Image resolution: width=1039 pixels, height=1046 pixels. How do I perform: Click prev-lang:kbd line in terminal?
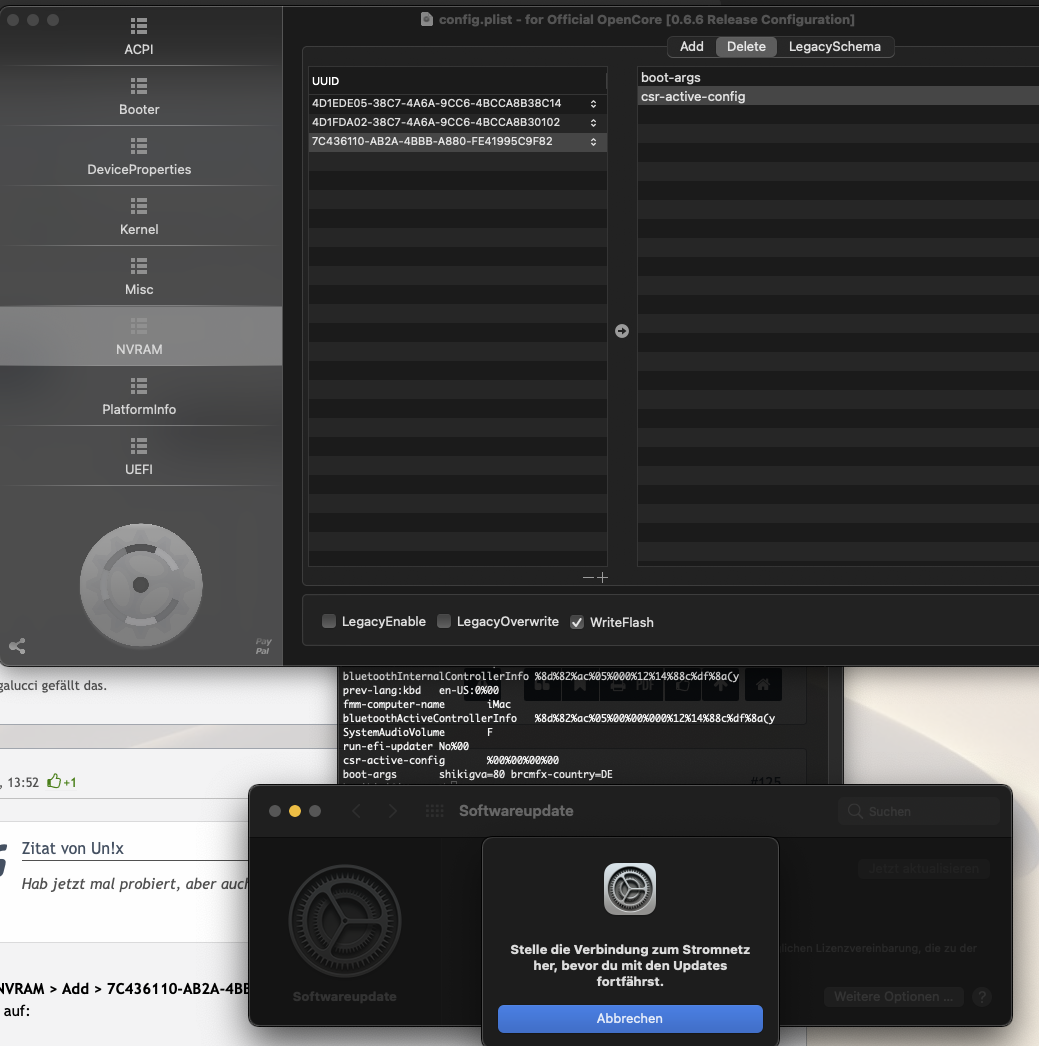point(421,690)
